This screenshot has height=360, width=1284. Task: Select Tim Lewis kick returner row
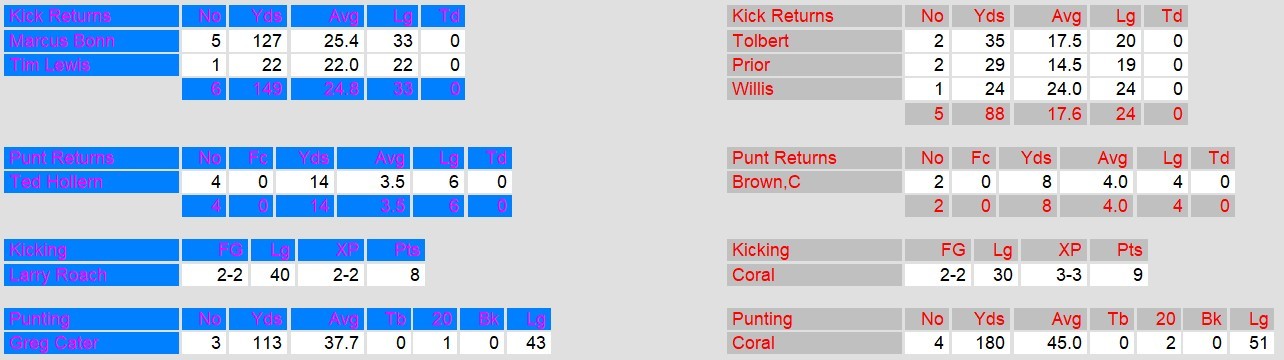click(x=235, y=65)
